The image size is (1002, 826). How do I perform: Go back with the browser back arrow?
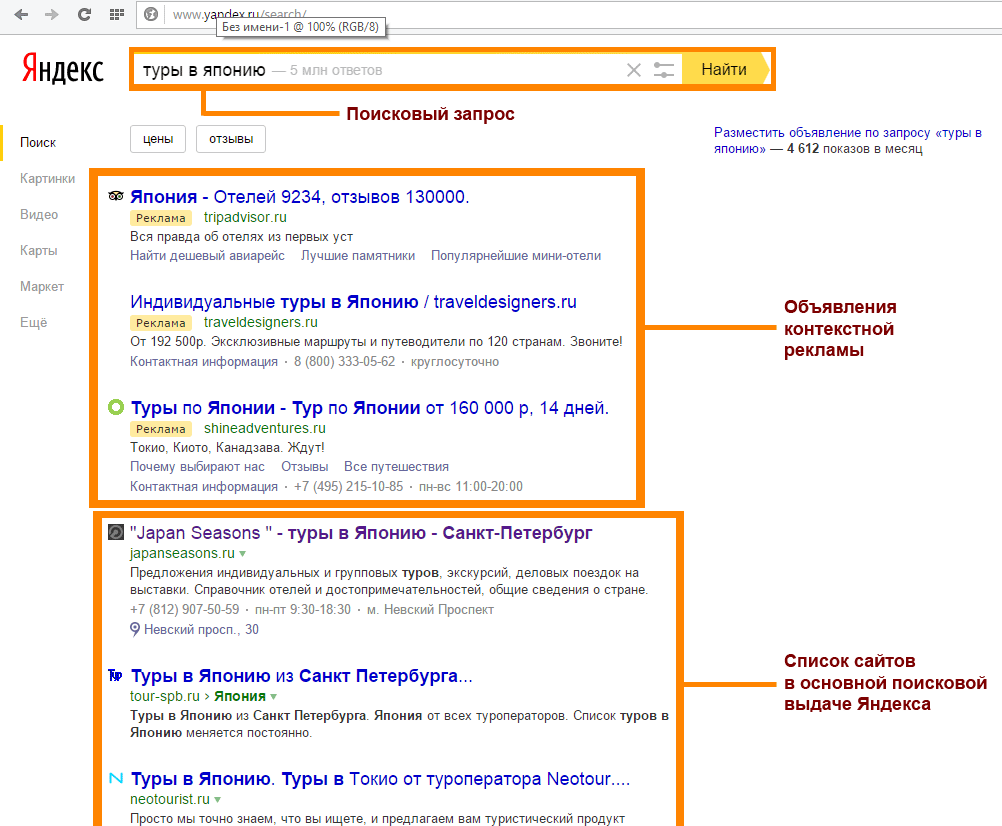(21, 15)
